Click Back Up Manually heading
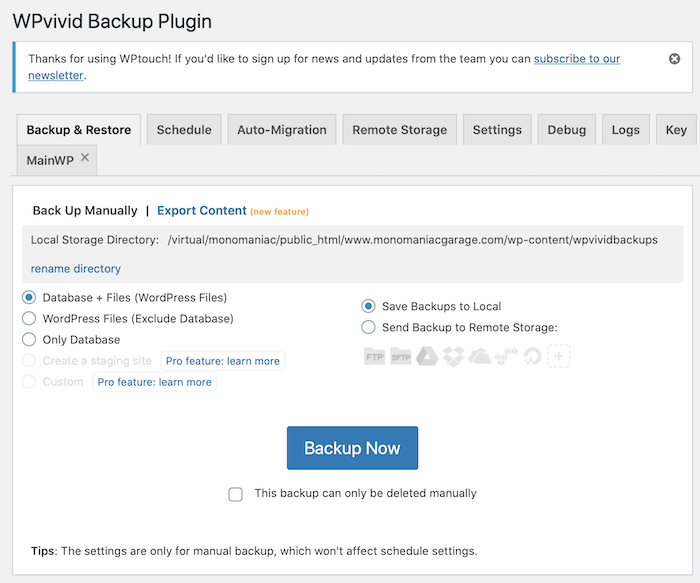This screenshot has height=583, width=700. click(x=85, y=211)
